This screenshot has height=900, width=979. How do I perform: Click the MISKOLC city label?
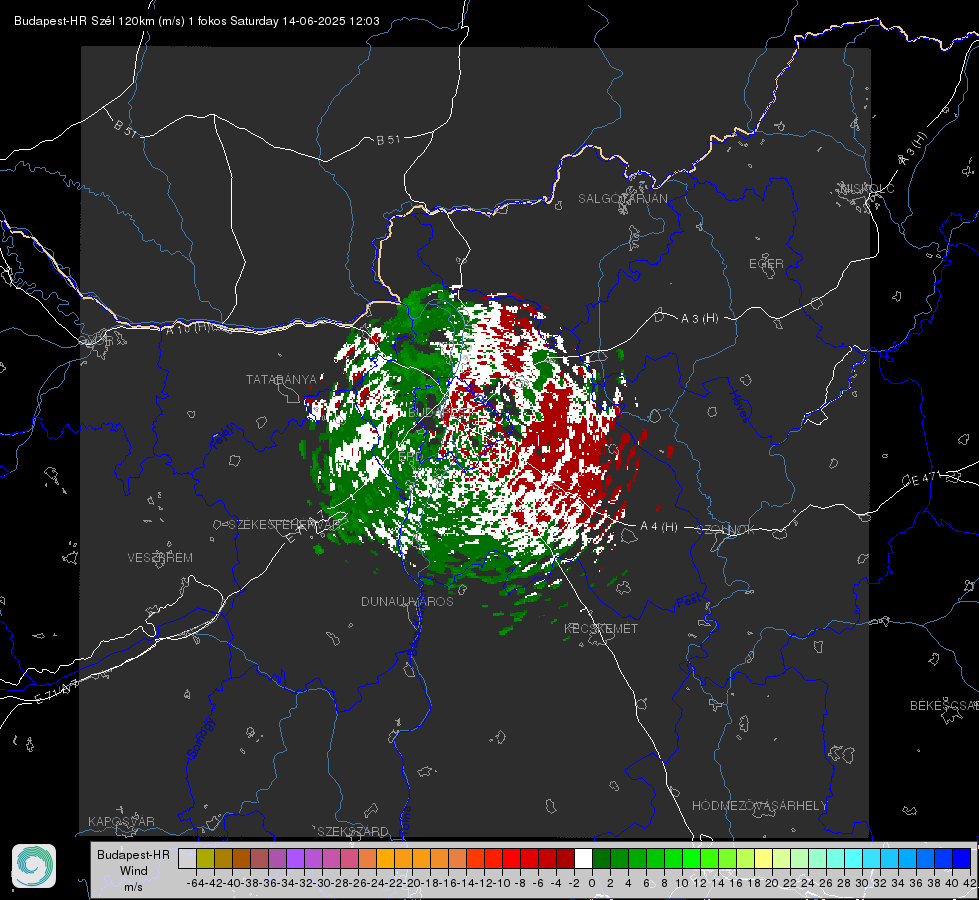click(868, 189)
